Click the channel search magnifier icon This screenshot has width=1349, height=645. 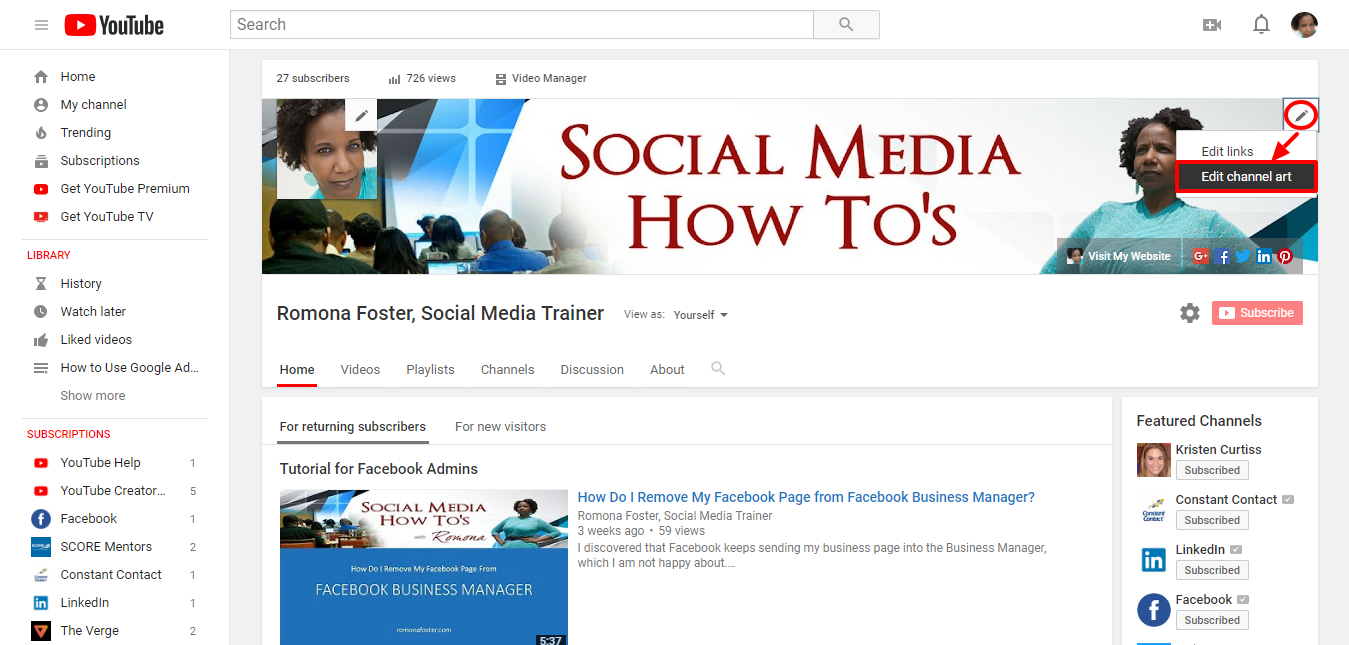718,369
